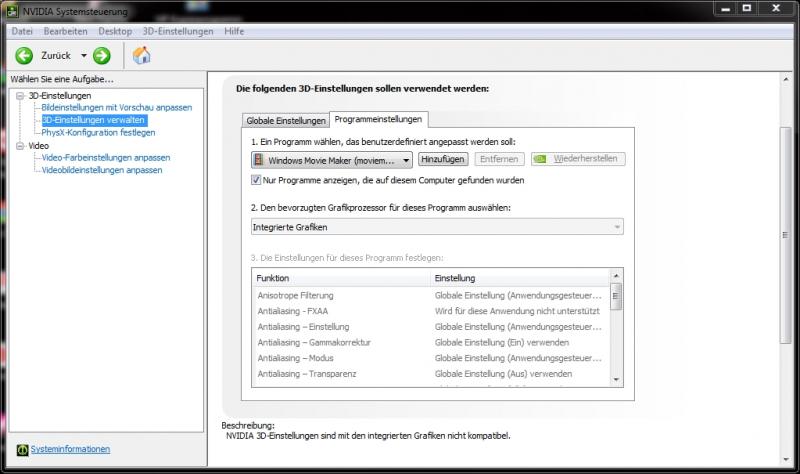Select the 'Antialiasing - FXAA' row

(x=431, y=311)
